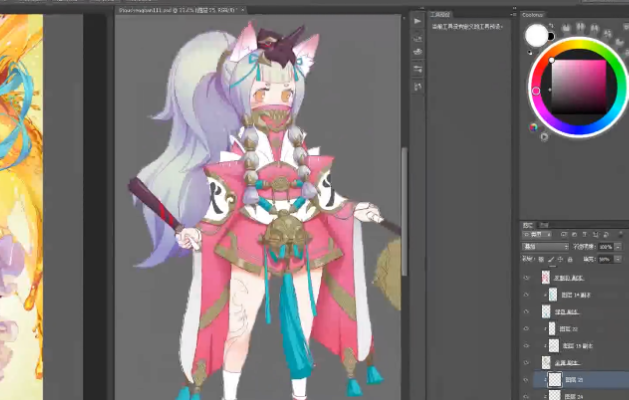
Task: Click the fill value field
Action: 606,260
